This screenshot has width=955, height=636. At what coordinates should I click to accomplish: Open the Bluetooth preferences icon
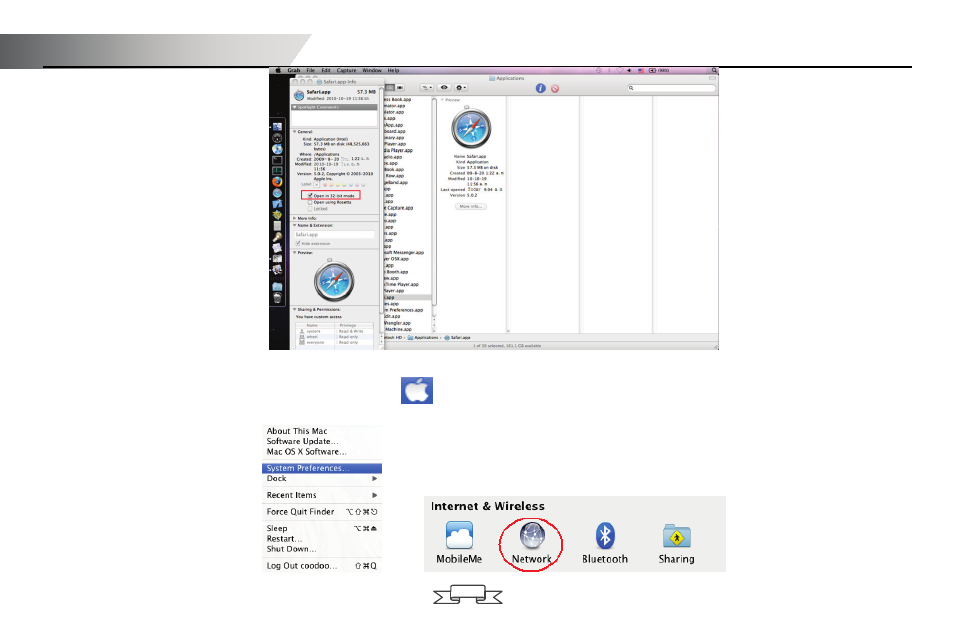coord(605,536)
